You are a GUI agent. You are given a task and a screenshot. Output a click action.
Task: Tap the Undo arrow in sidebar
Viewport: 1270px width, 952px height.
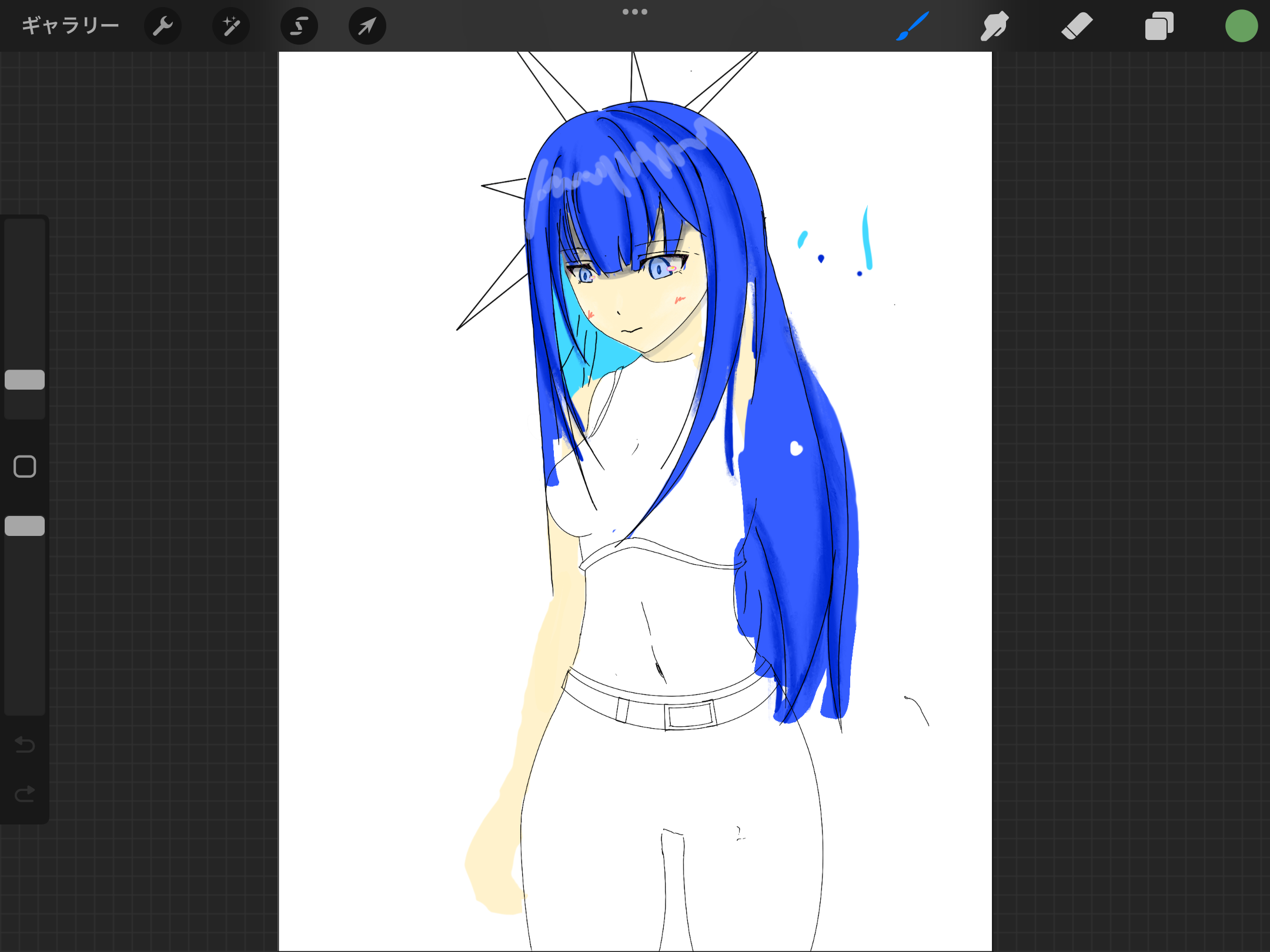[25, 745]
